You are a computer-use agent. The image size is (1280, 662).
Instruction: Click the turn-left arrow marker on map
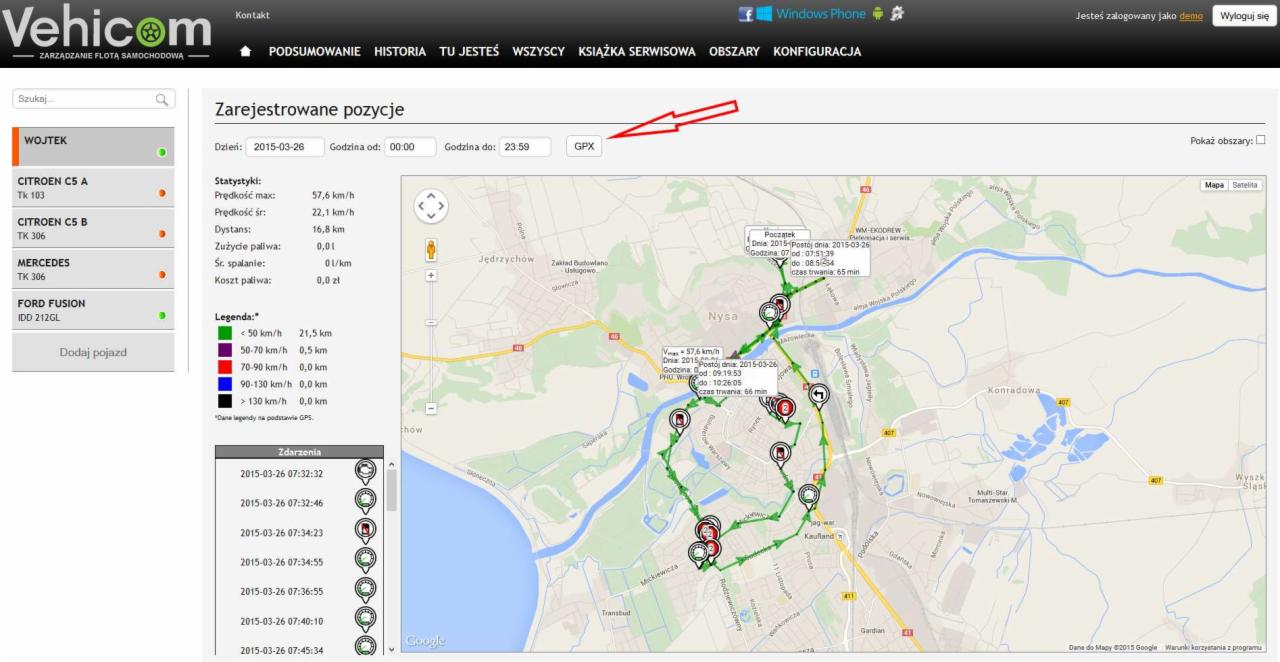(x=819, y=395)
